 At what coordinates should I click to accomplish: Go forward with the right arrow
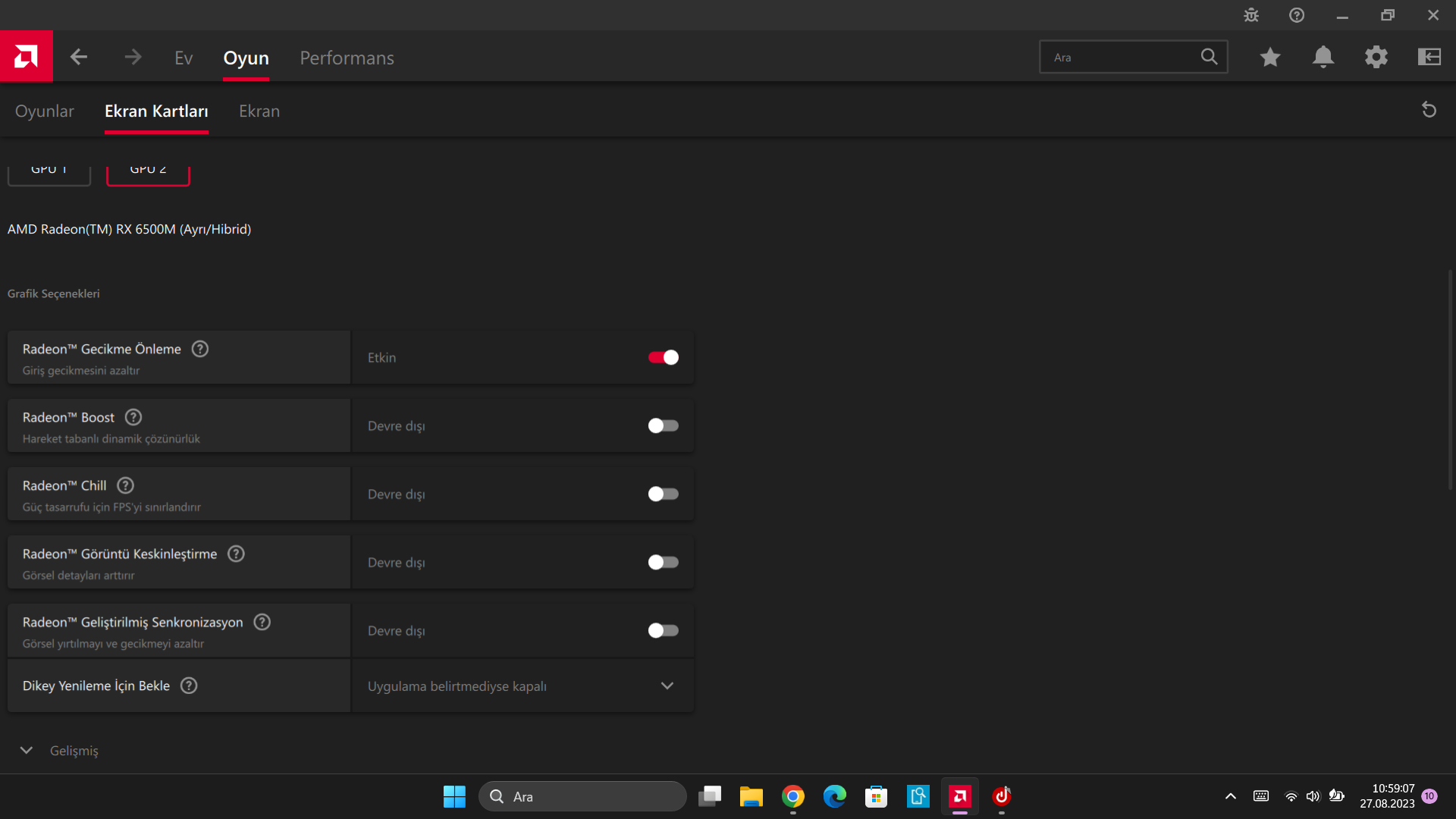click(x=133, y=57)
